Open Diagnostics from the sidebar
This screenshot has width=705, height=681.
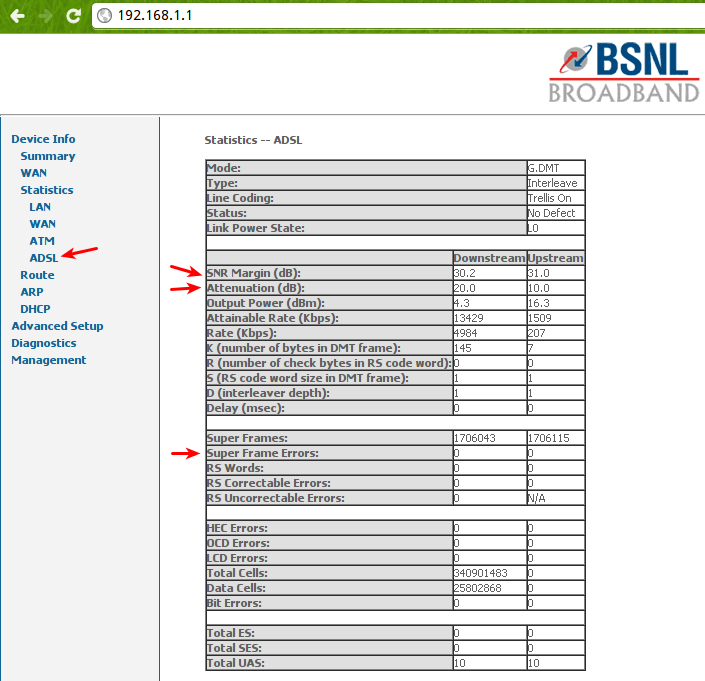pos(43,343)
